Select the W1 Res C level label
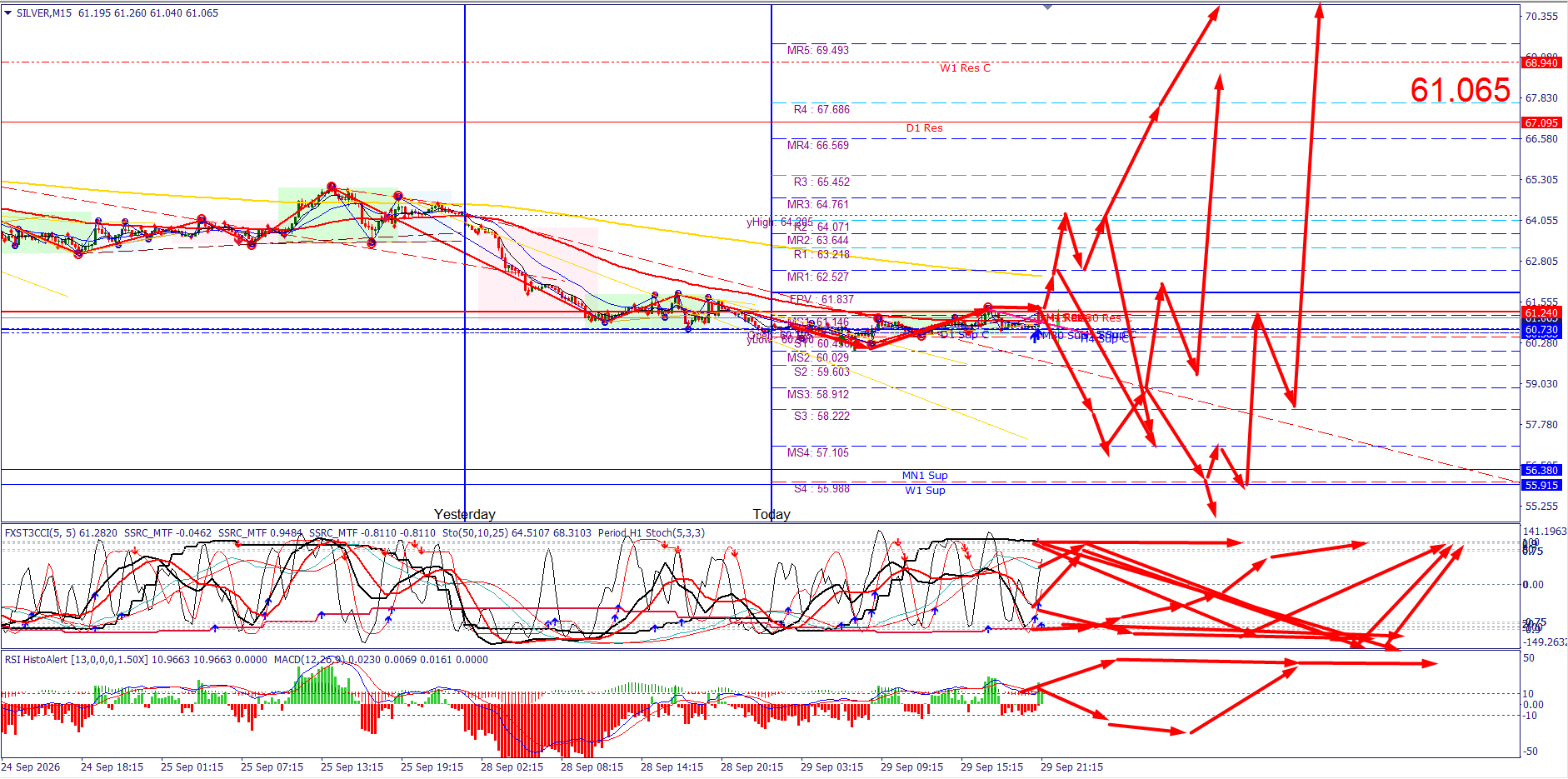 coord(966,68)
